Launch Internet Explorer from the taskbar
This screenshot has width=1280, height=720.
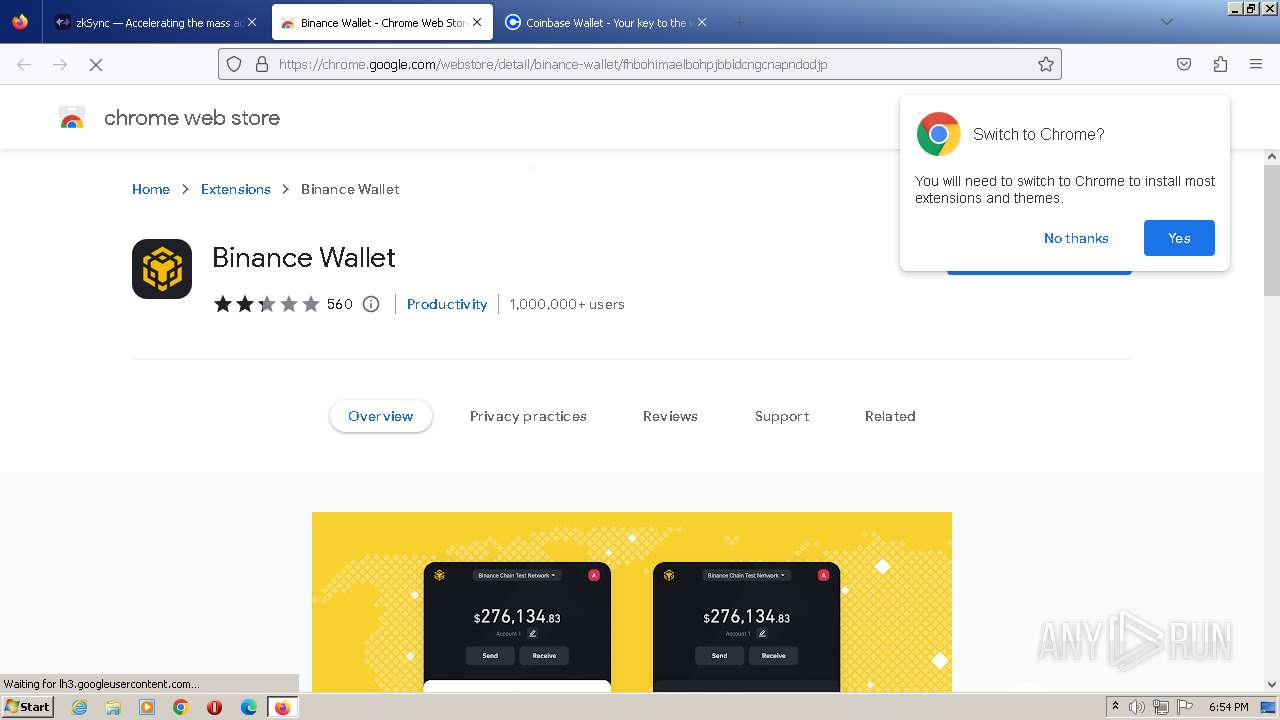[79, 707]
